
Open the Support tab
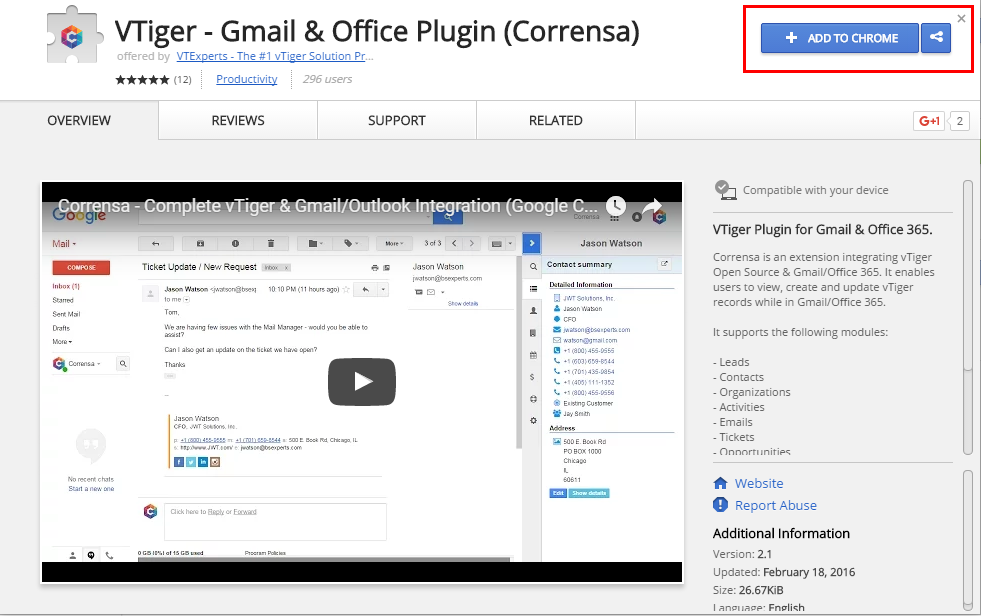pos(397,121)
